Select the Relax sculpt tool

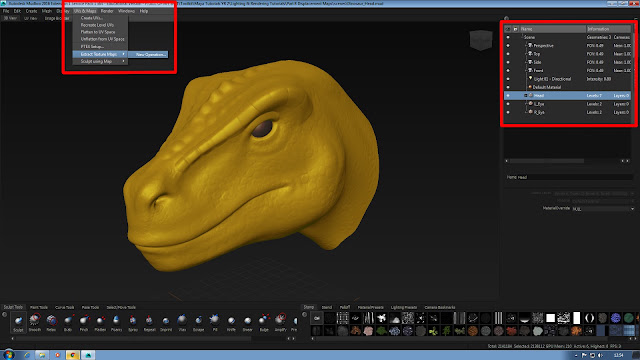pyautogui.click(x=51, y=320)
